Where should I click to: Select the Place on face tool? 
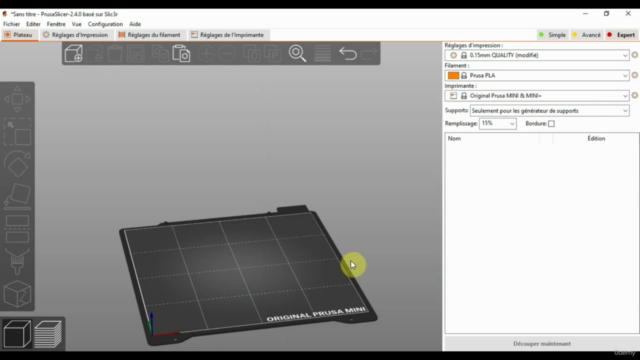17,196
